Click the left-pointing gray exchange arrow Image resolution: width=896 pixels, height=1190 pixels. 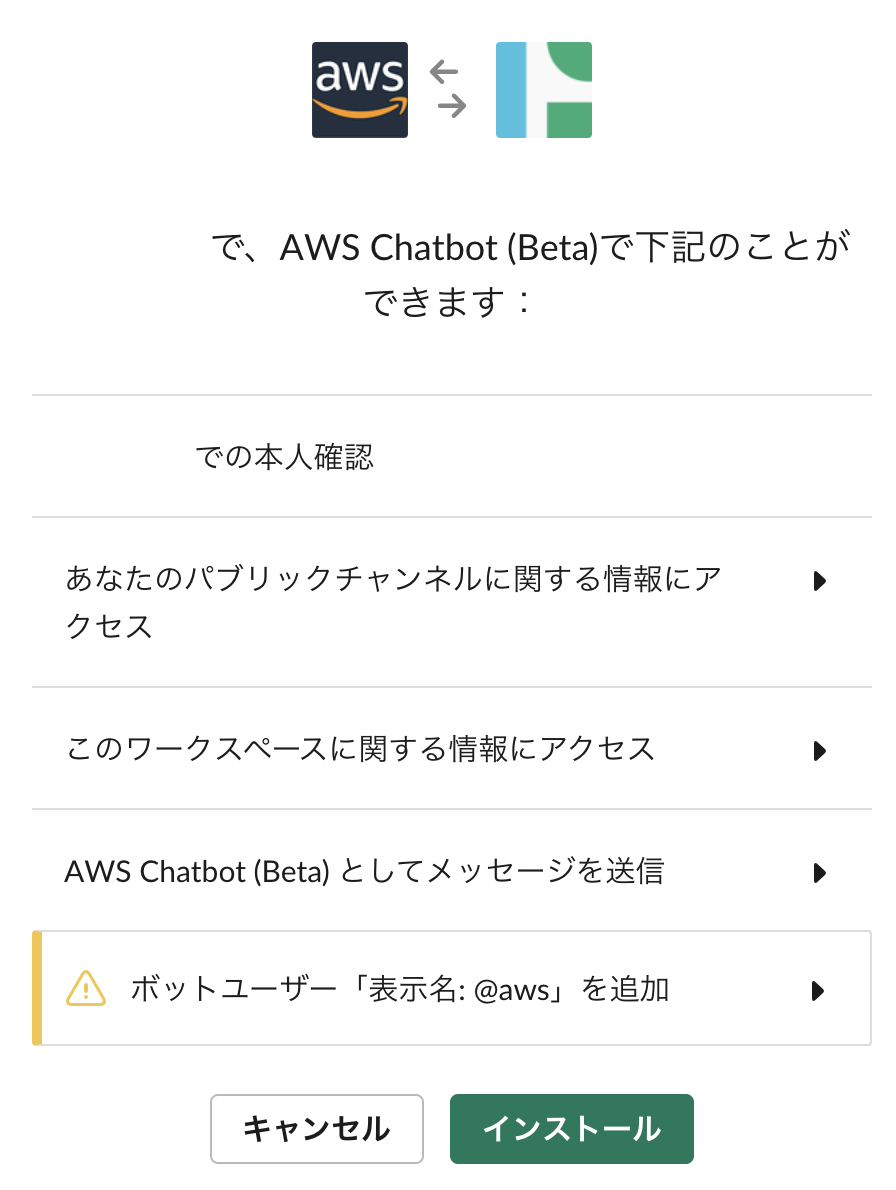tap(443, 72)
